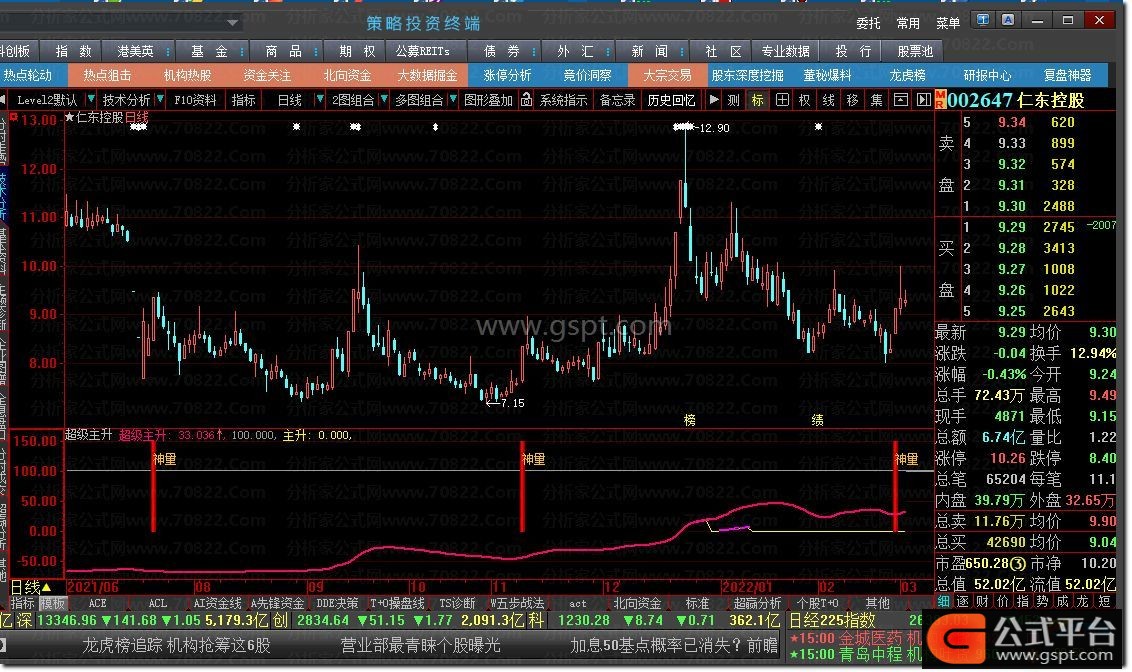Select the 超赢分析 indicator tab
1132x672 pixels.
coord(757,603)
